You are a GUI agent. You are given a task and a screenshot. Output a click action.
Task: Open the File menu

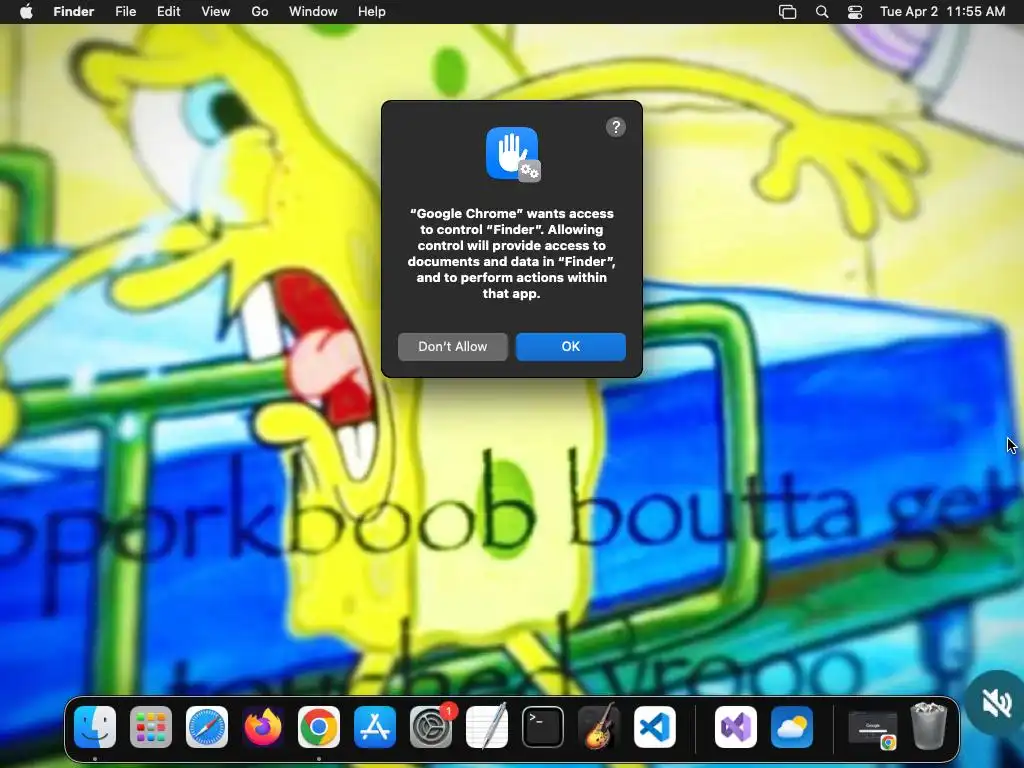pos(125,12)
